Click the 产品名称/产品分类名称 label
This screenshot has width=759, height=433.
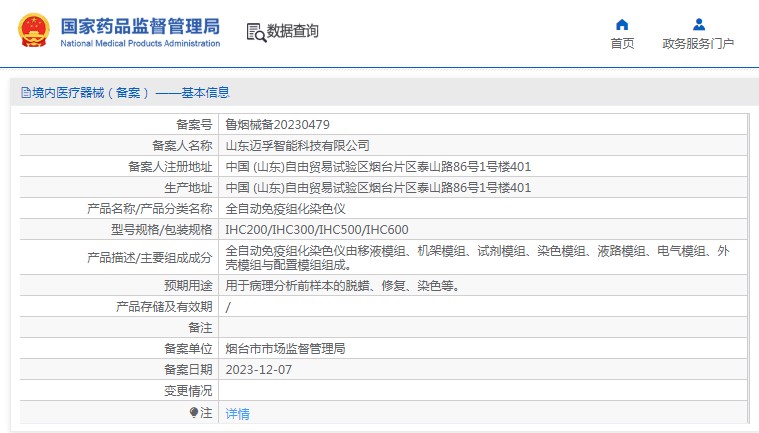(150, 209)
